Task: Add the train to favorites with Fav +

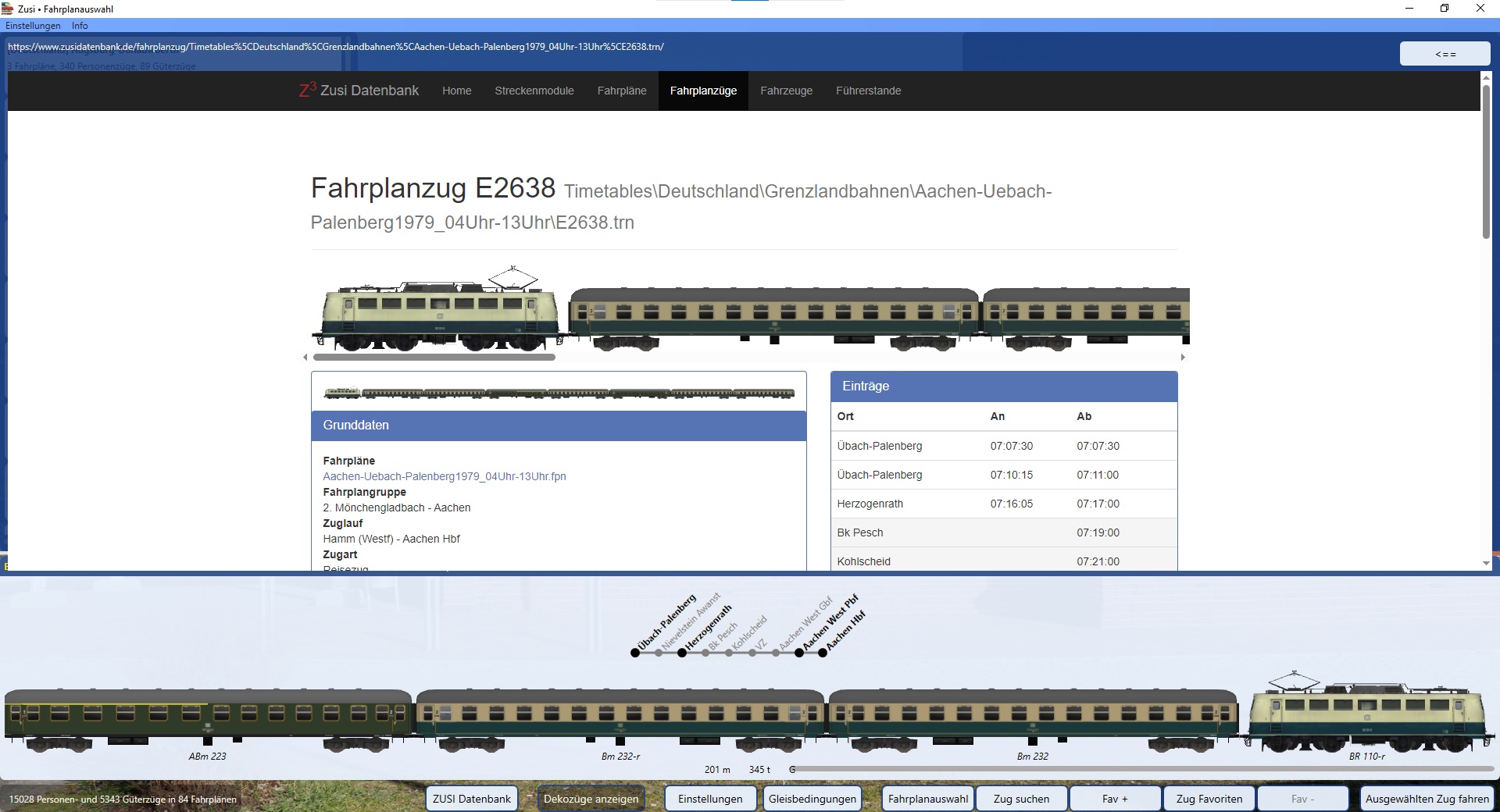Action: click(1114, 799)
